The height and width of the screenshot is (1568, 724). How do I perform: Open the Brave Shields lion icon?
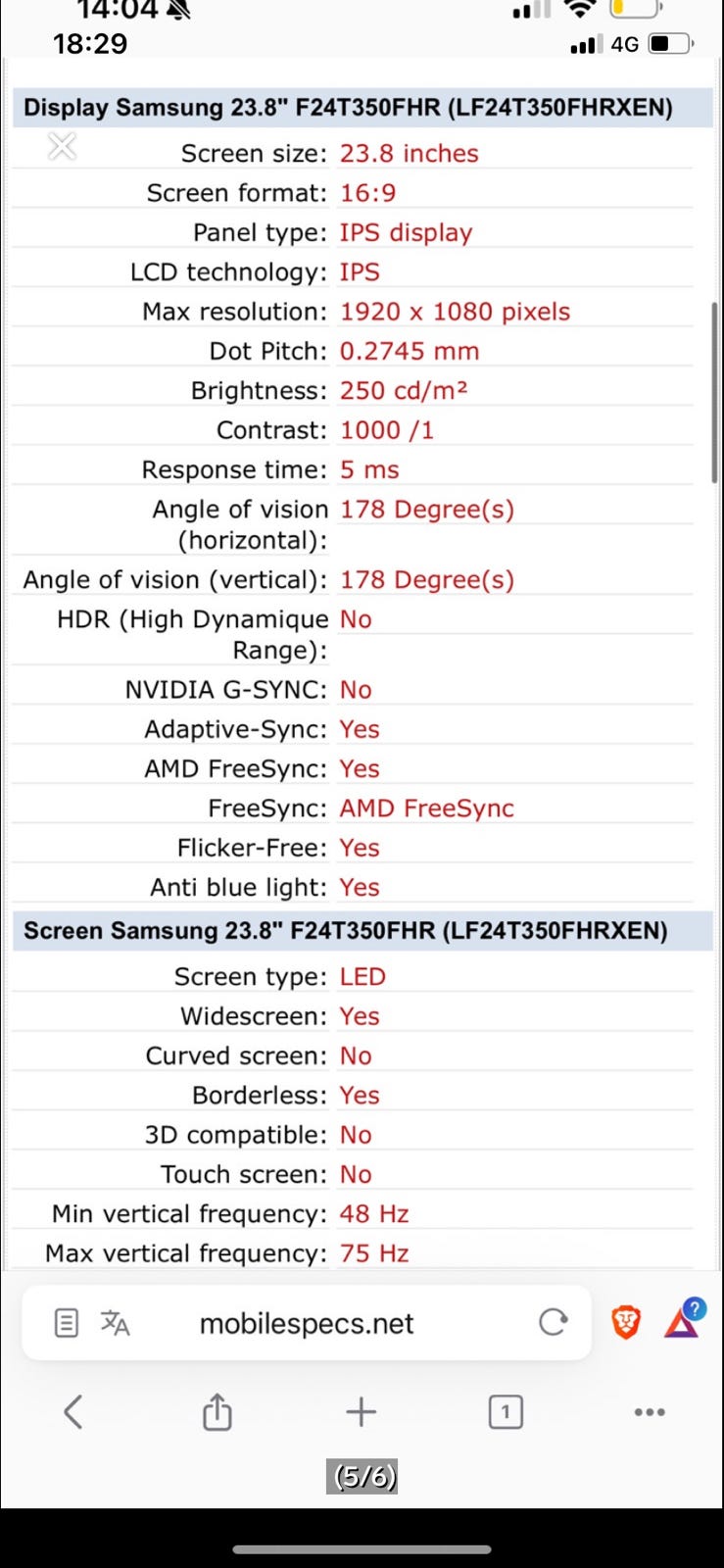(626, 1323)
